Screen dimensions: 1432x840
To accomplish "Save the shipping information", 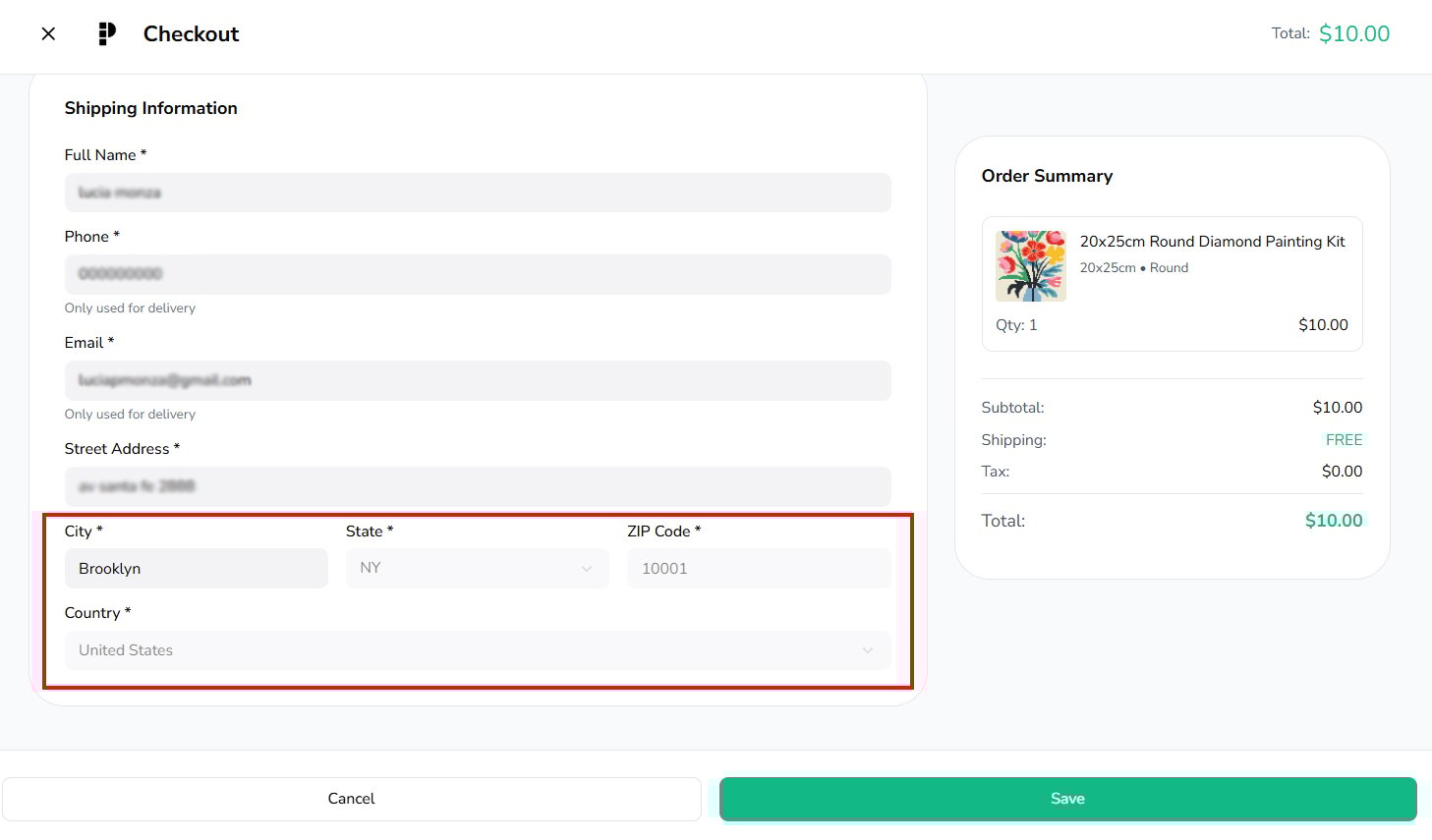I will (1067, 799).
